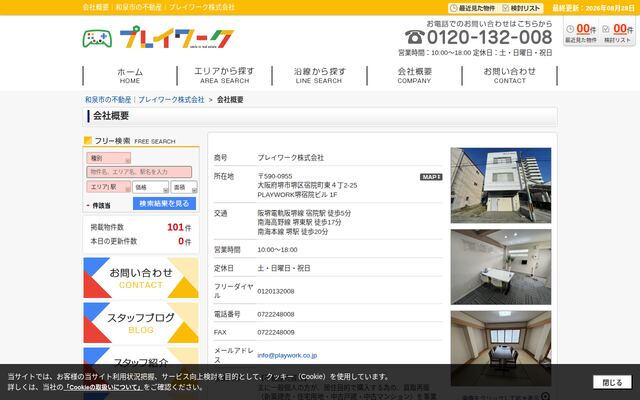The width and height of the screenshot is (640, 400).
Task: Close cookie notice with 閉じる button
Action: [612, 382]
